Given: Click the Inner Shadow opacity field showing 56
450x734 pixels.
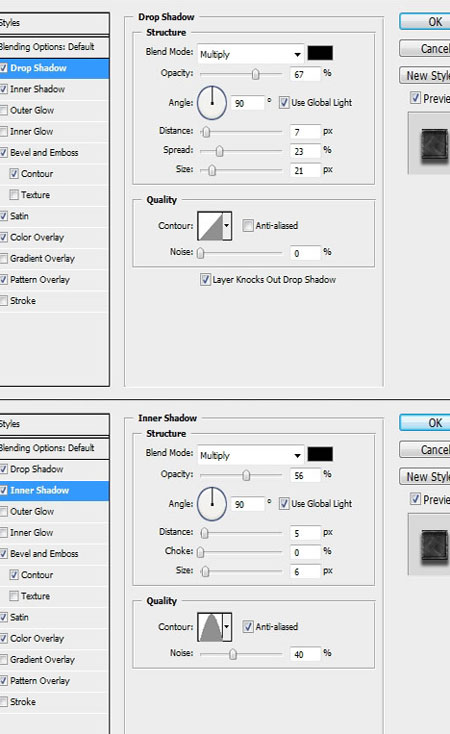Looking at the screenshot, I should [305, 475].
